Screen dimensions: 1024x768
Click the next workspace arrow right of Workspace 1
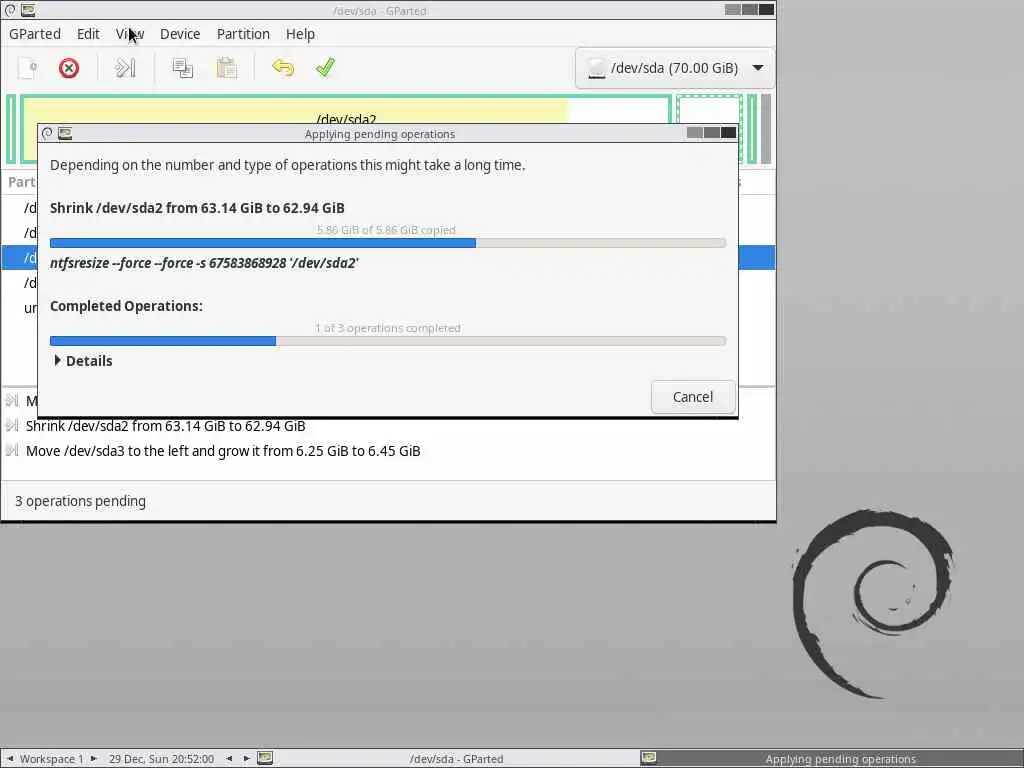(x=93, y=759)
